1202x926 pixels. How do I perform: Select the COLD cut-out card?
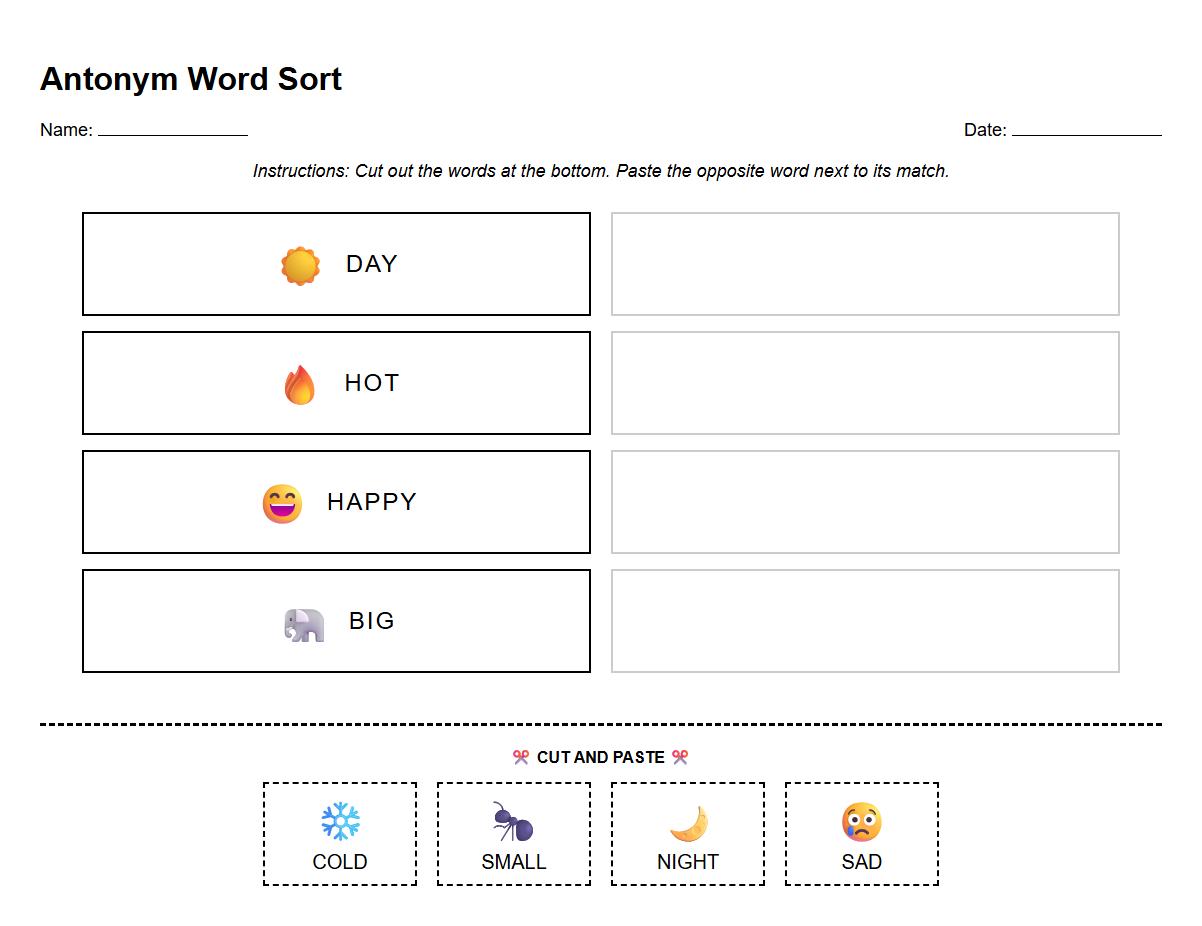(339, 833)
